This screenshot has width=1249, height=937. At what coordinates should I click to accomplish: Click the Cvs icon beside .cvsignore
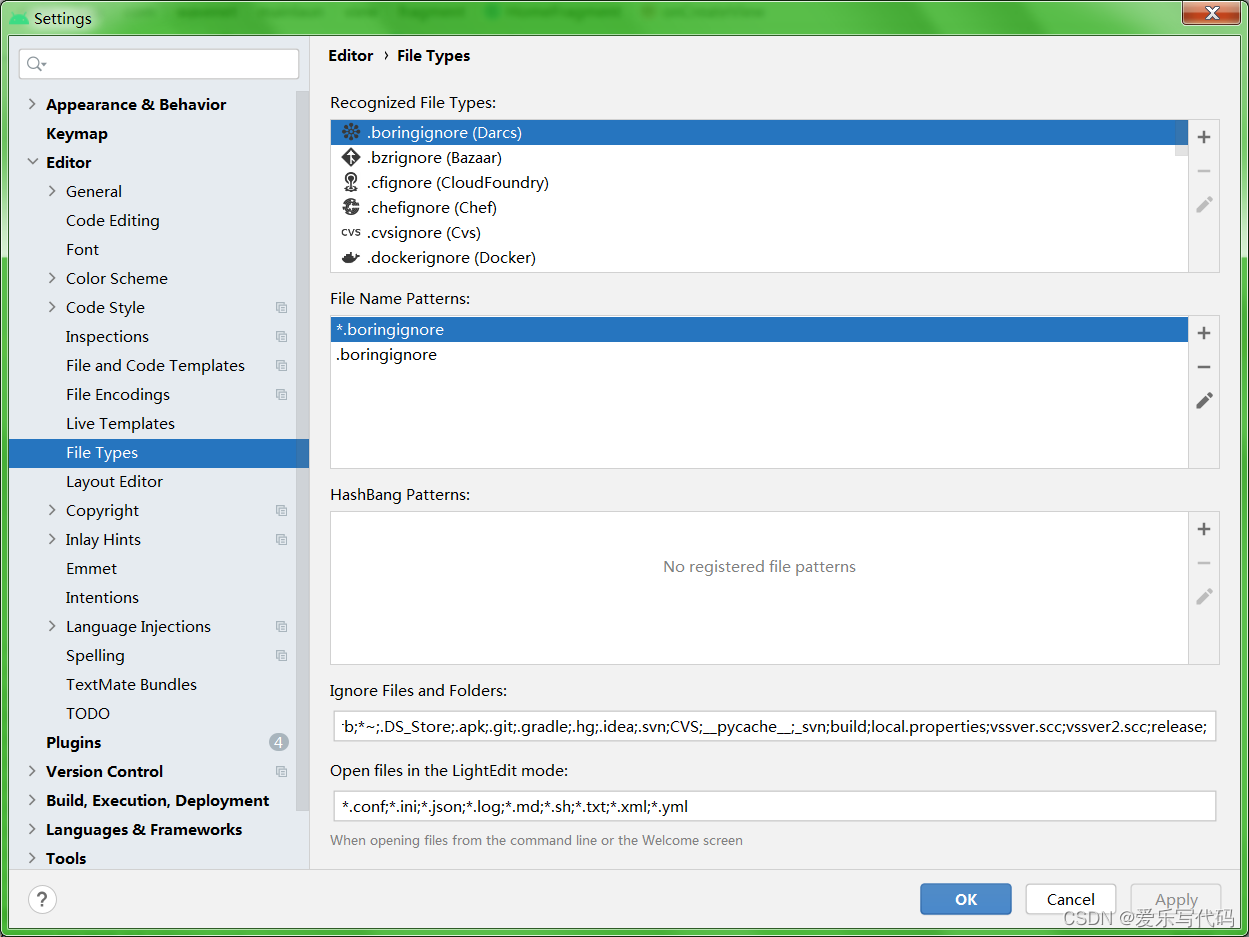pos(350,232)
